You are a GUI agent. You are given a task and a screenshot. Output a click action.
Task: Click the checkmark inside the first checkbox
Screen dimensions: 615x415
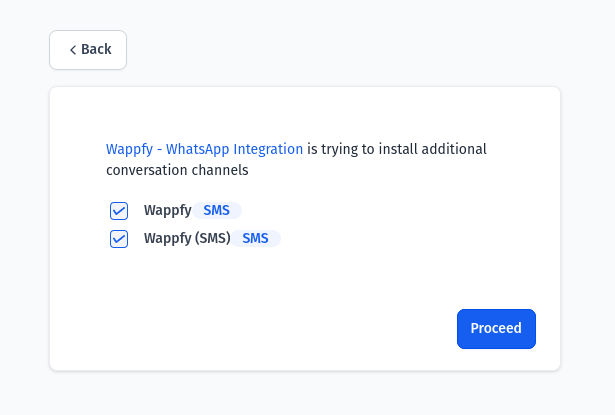click(119, 211)
